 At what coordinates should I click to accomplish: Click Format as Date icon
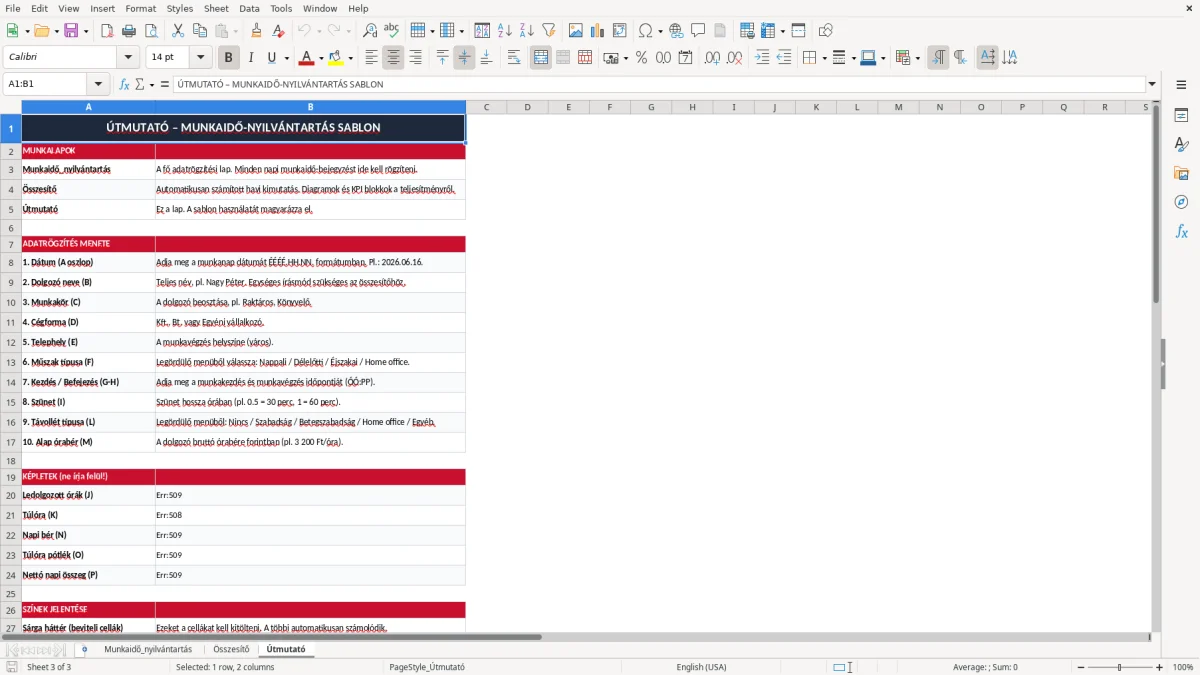click(x=686, y=58)
